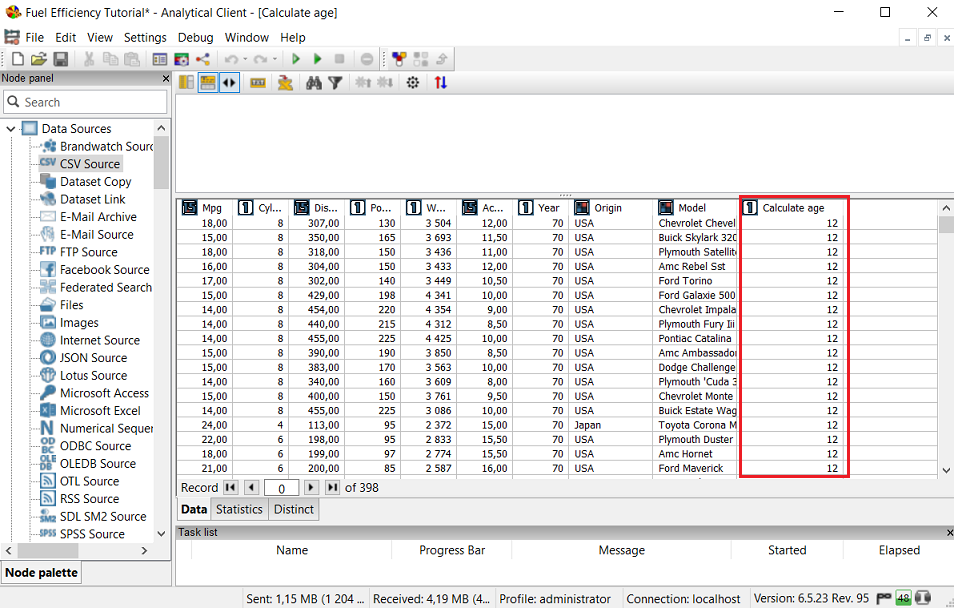Open the Debug menu
The height and width of the screenshot is (608, 954).
[195, 37]
